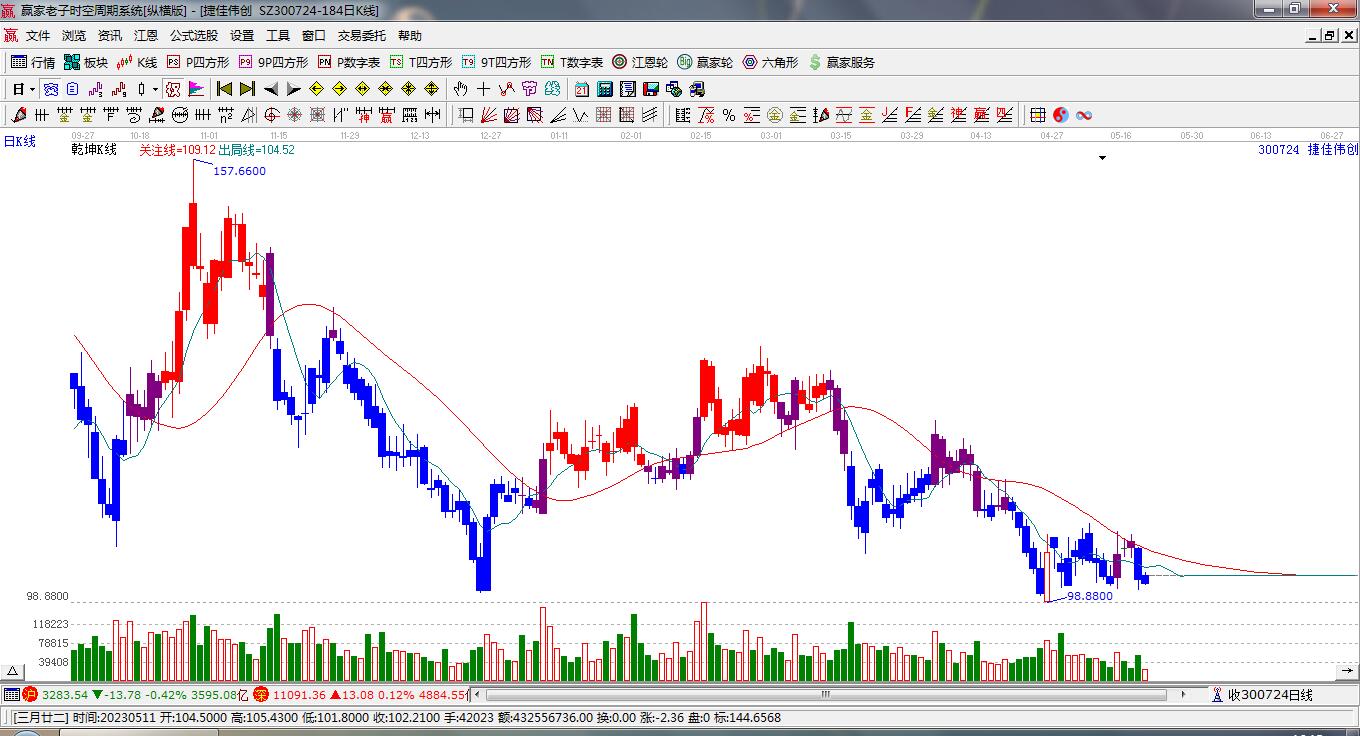
Task: Open the 9P四方形 tool
Action: point(273,62)
